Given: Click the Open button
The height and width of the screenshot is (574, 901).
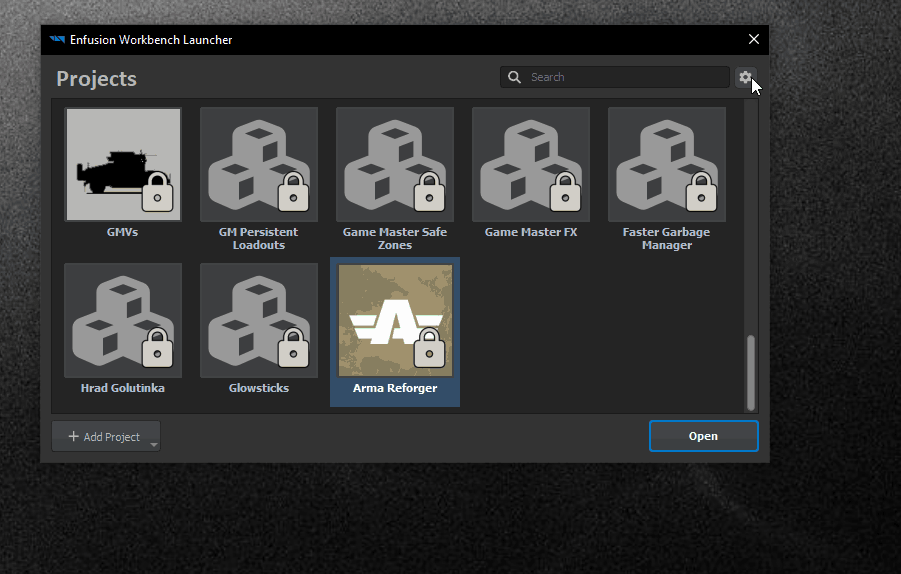Looking at the screenshot, I should click(703, 436).
